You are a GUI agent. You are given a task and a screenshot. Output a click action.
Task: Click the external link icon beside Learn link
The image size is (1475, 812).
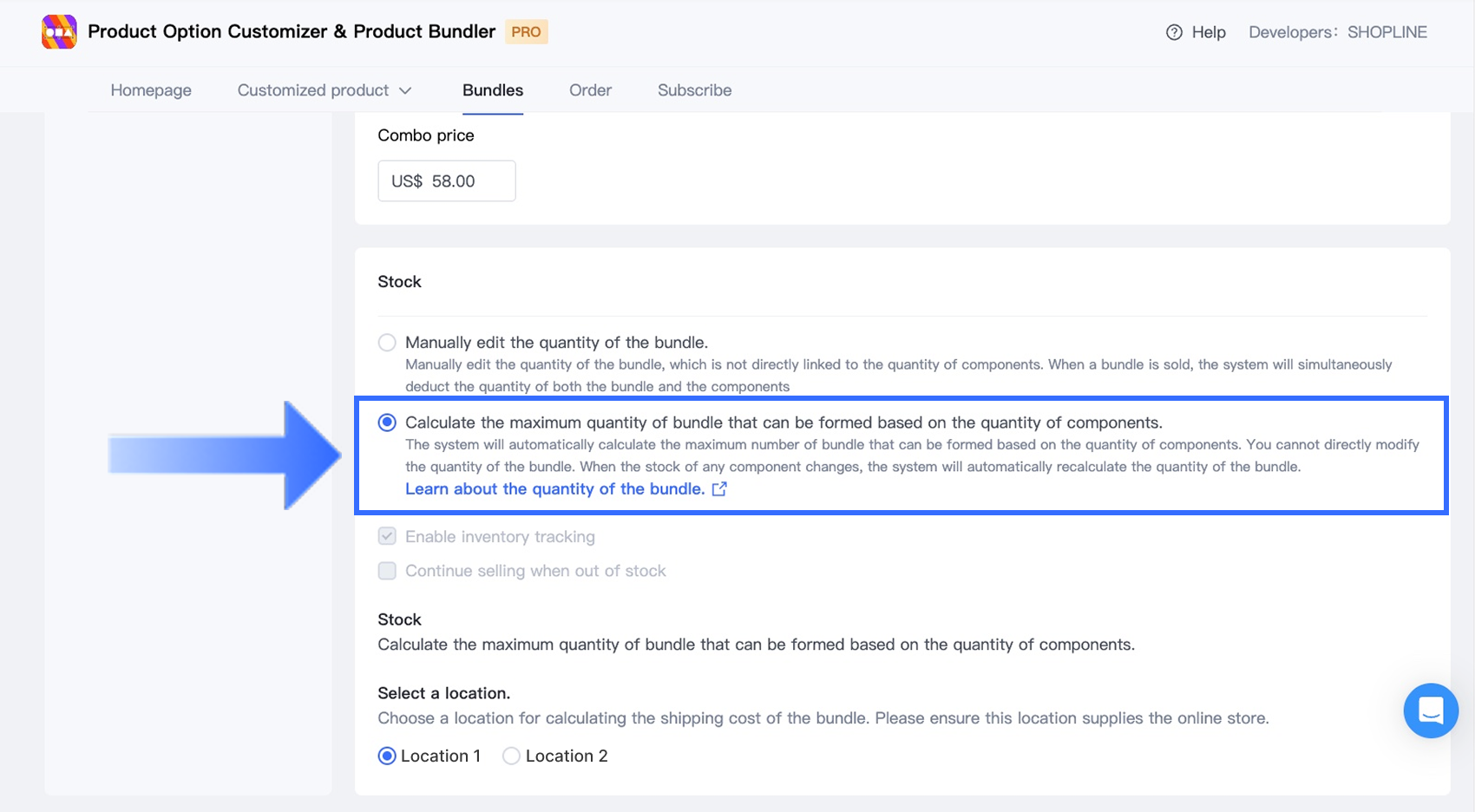click(x=719, y=489)
